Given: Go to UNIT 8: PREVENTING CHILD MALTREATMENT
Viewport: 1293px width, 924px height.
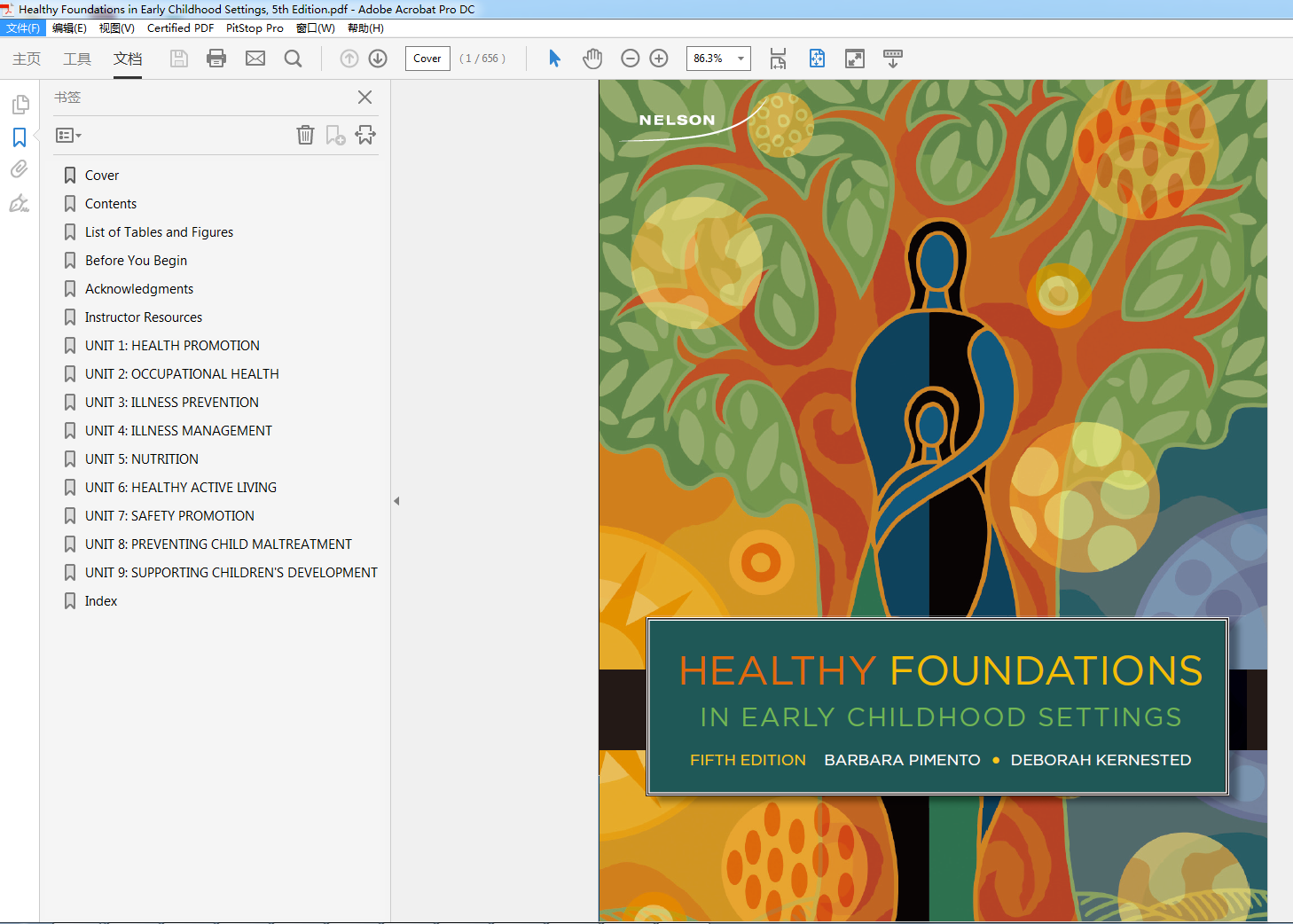Looking at the screenshot, I should tap(218, 544).
